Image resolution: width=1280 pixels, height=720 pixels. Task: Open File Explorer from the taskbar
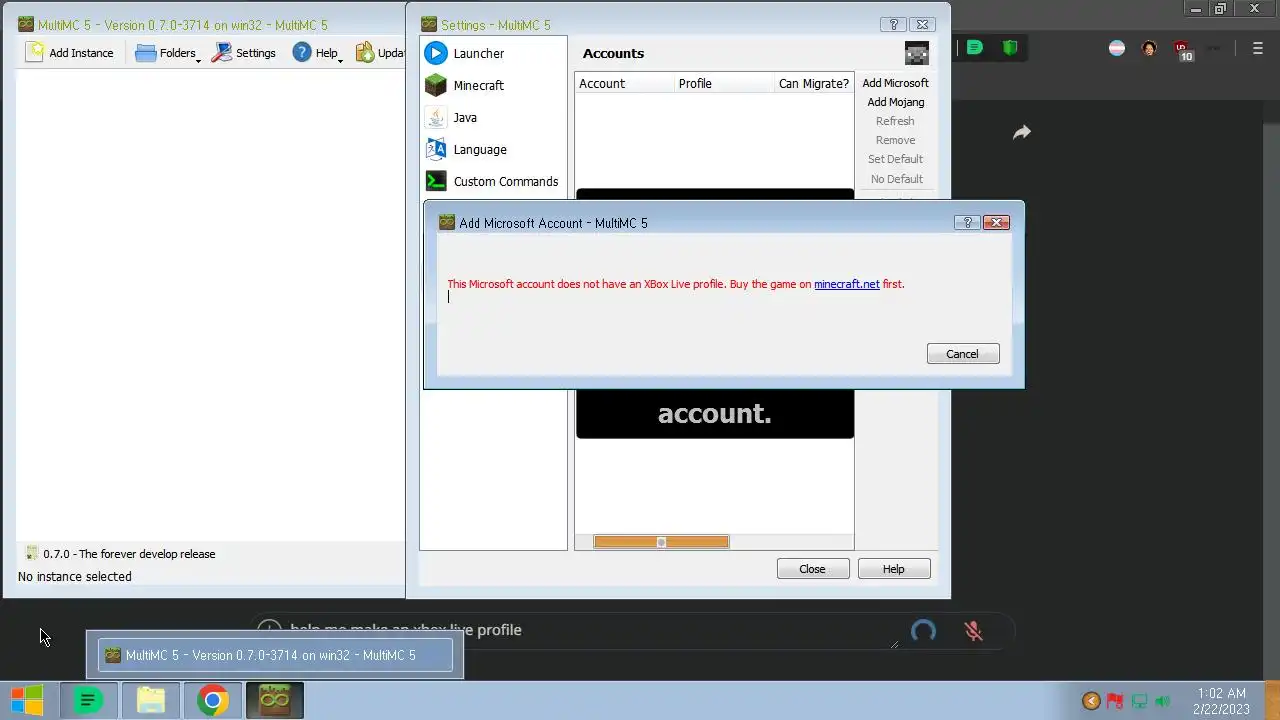pyautogui.click(x=151, y=701)
